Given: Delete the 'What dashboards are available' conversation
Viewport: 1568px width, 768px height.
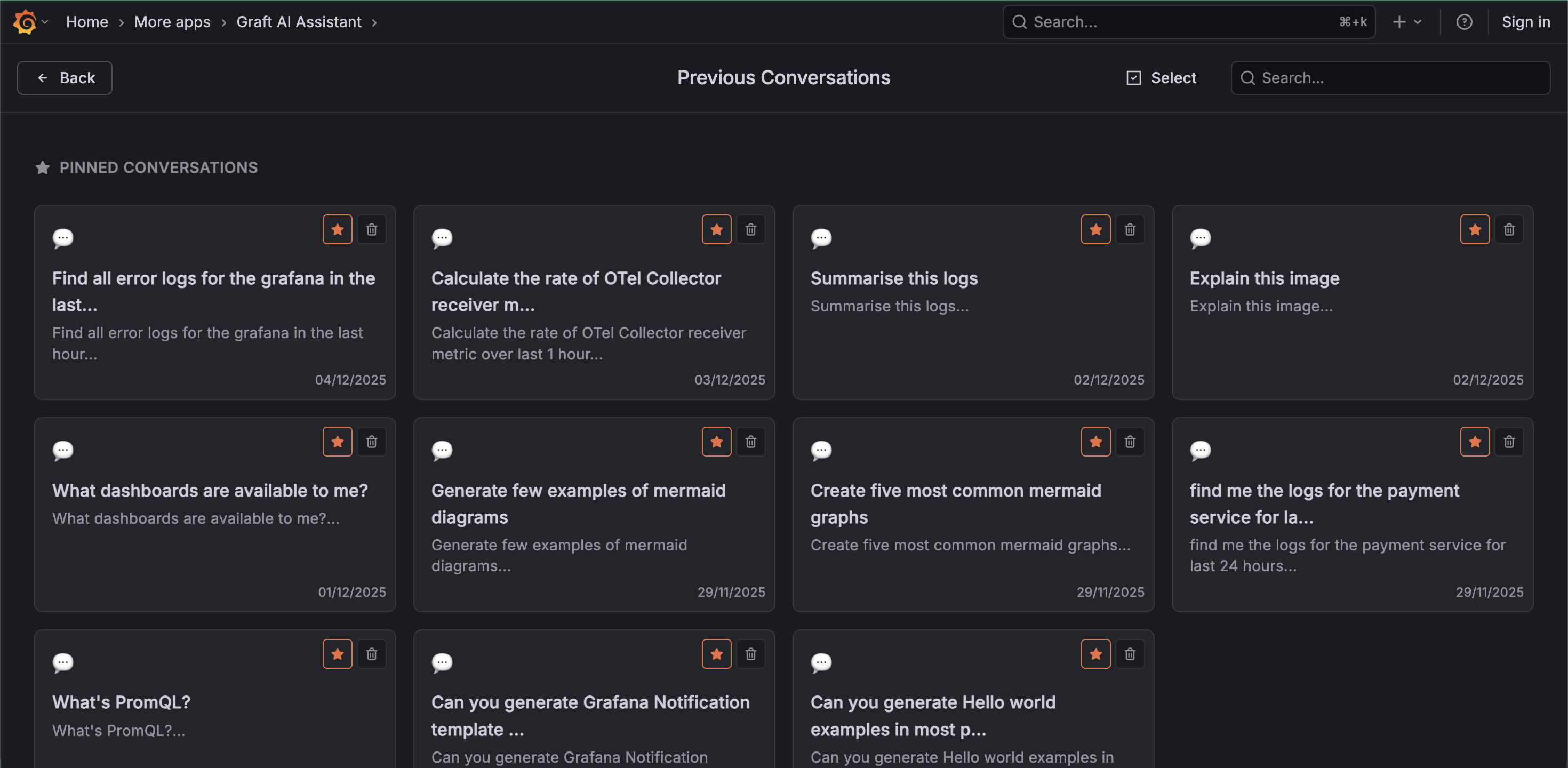Looking at the screenshot, I should (371, 442).
